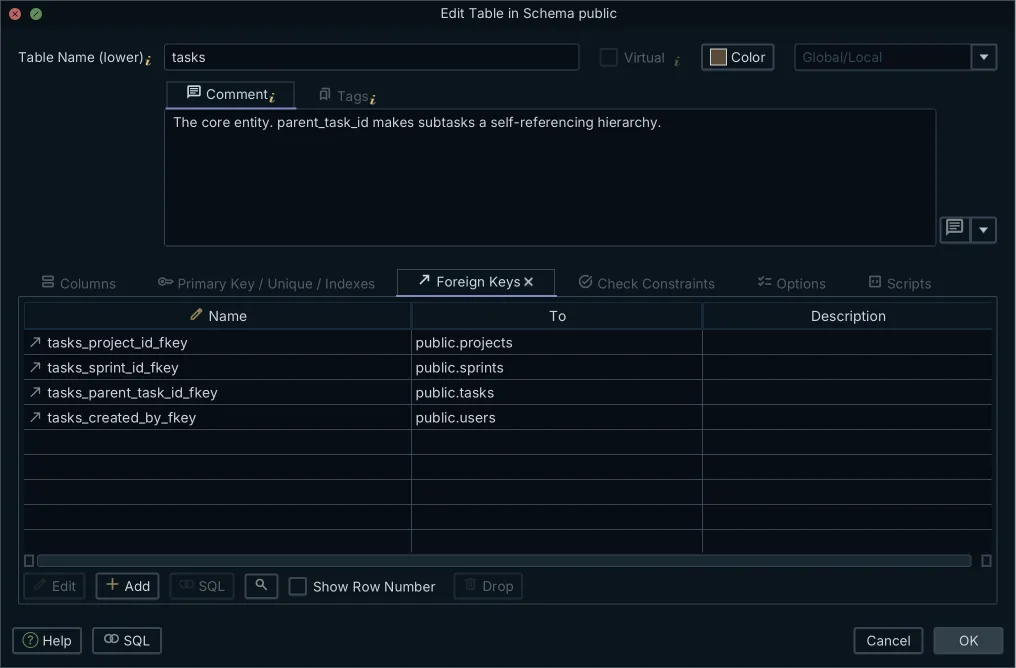Click into the Table Name field
This screenshot has height=668, width=1016.
(371, 57)
